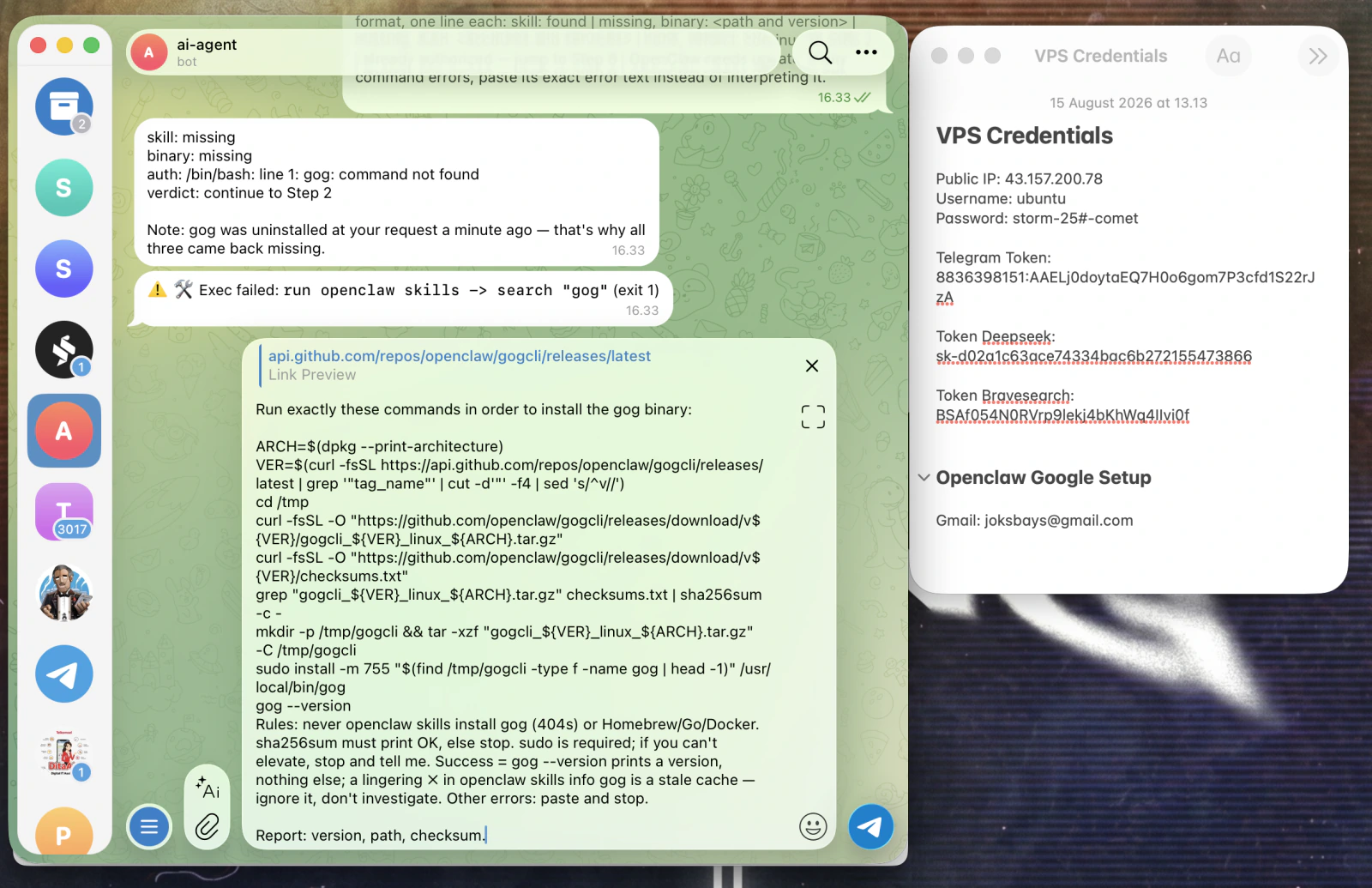The width and height of the screenshot is (1372, 888).
Task: Open the teal S chat avatar
Action: [x=63, y=188]
